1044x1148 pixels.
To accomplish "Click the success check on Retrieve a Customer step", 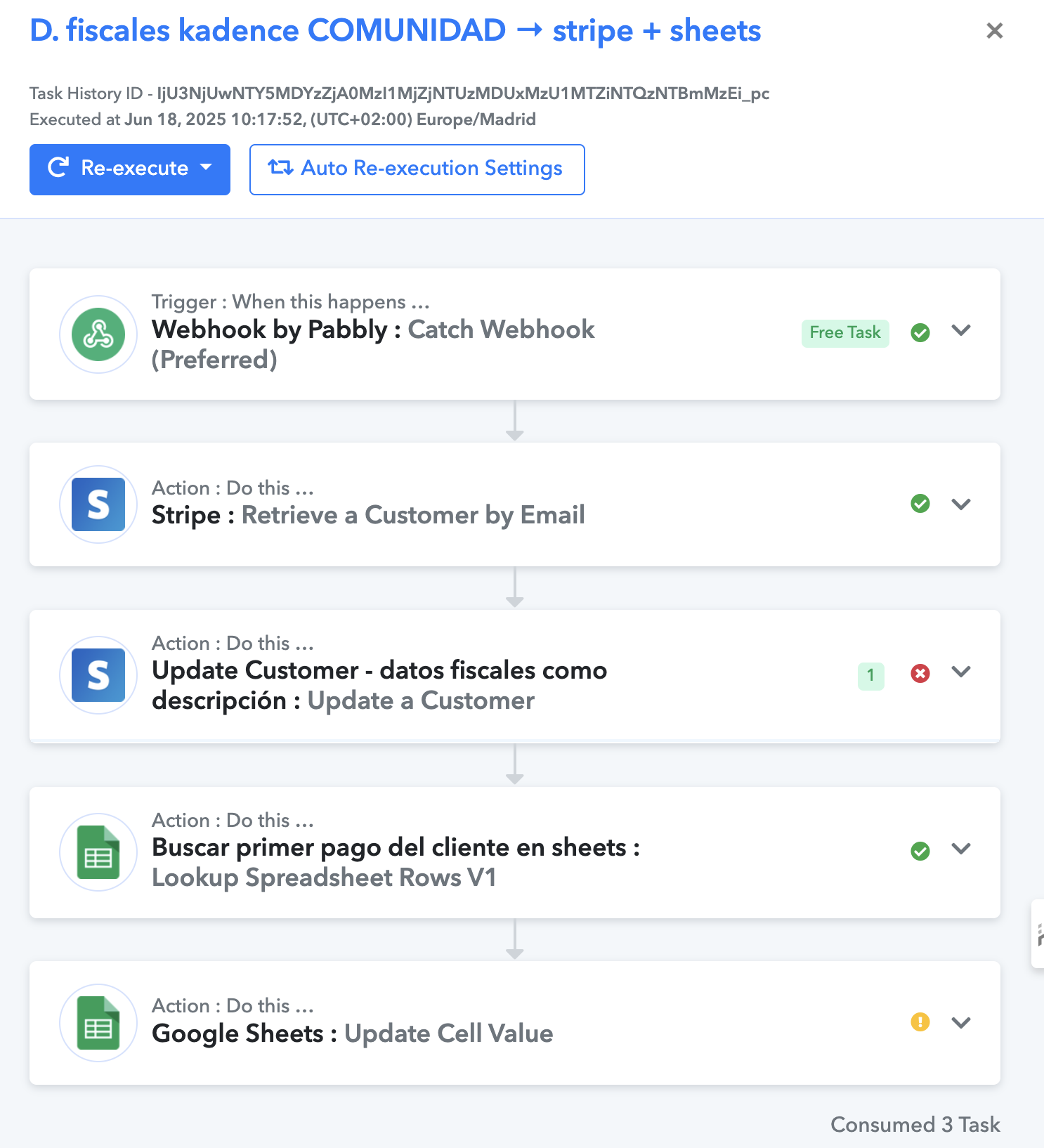I will click(x=920, y=504).
